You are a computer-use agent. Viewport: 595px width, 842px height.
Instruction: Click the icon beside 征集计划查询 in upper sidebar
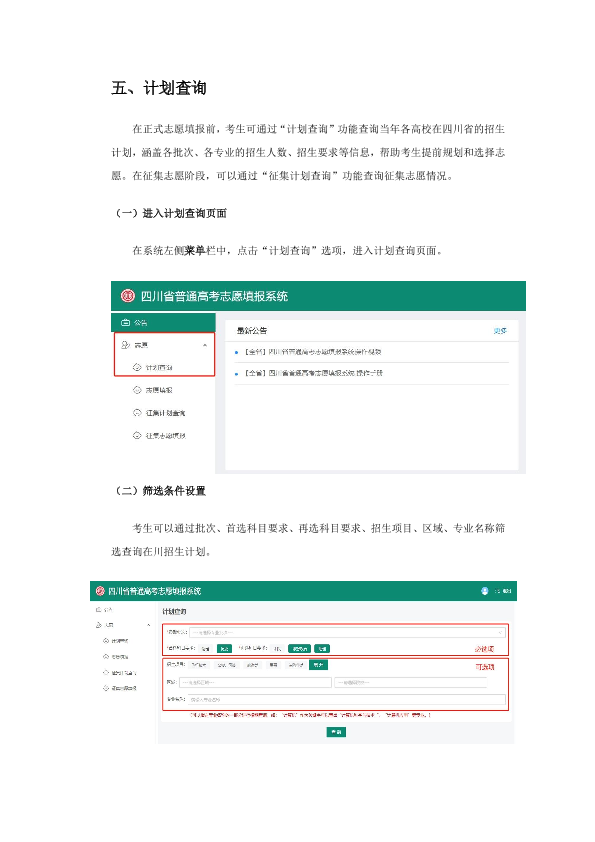click(137, 412)
